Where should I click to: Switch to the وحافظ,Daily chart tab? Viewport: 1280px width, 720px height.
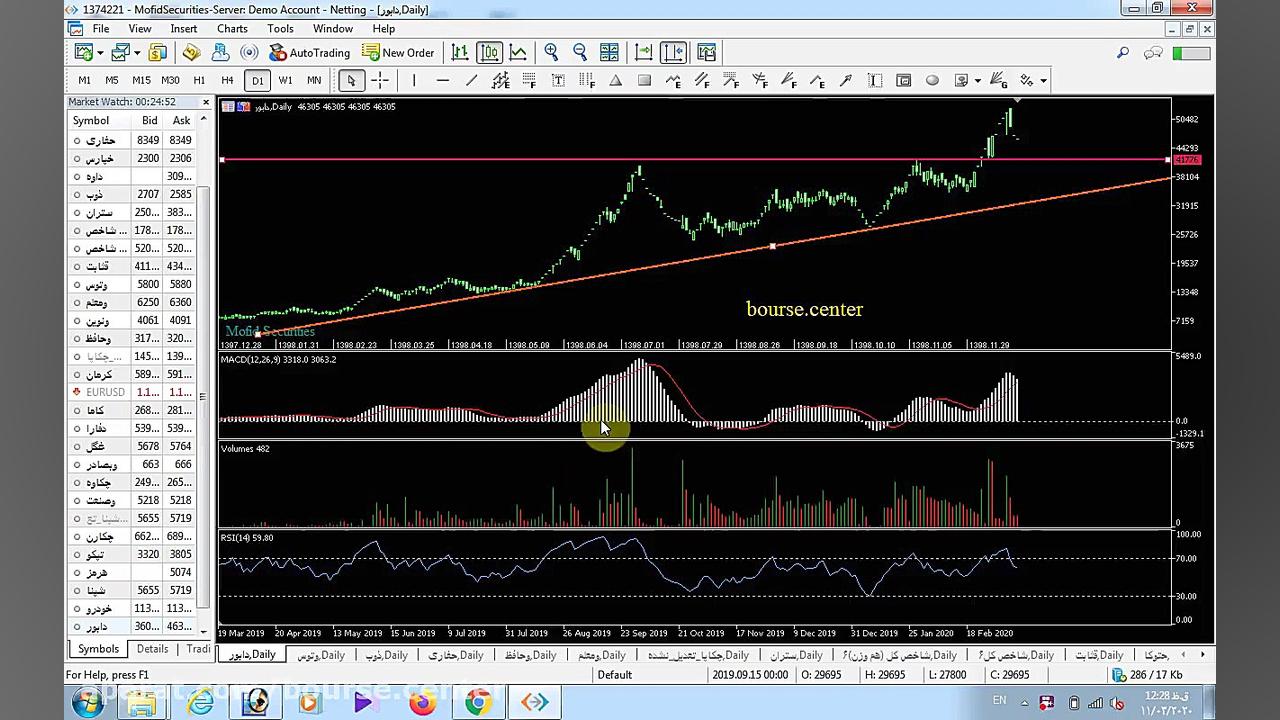529,655
